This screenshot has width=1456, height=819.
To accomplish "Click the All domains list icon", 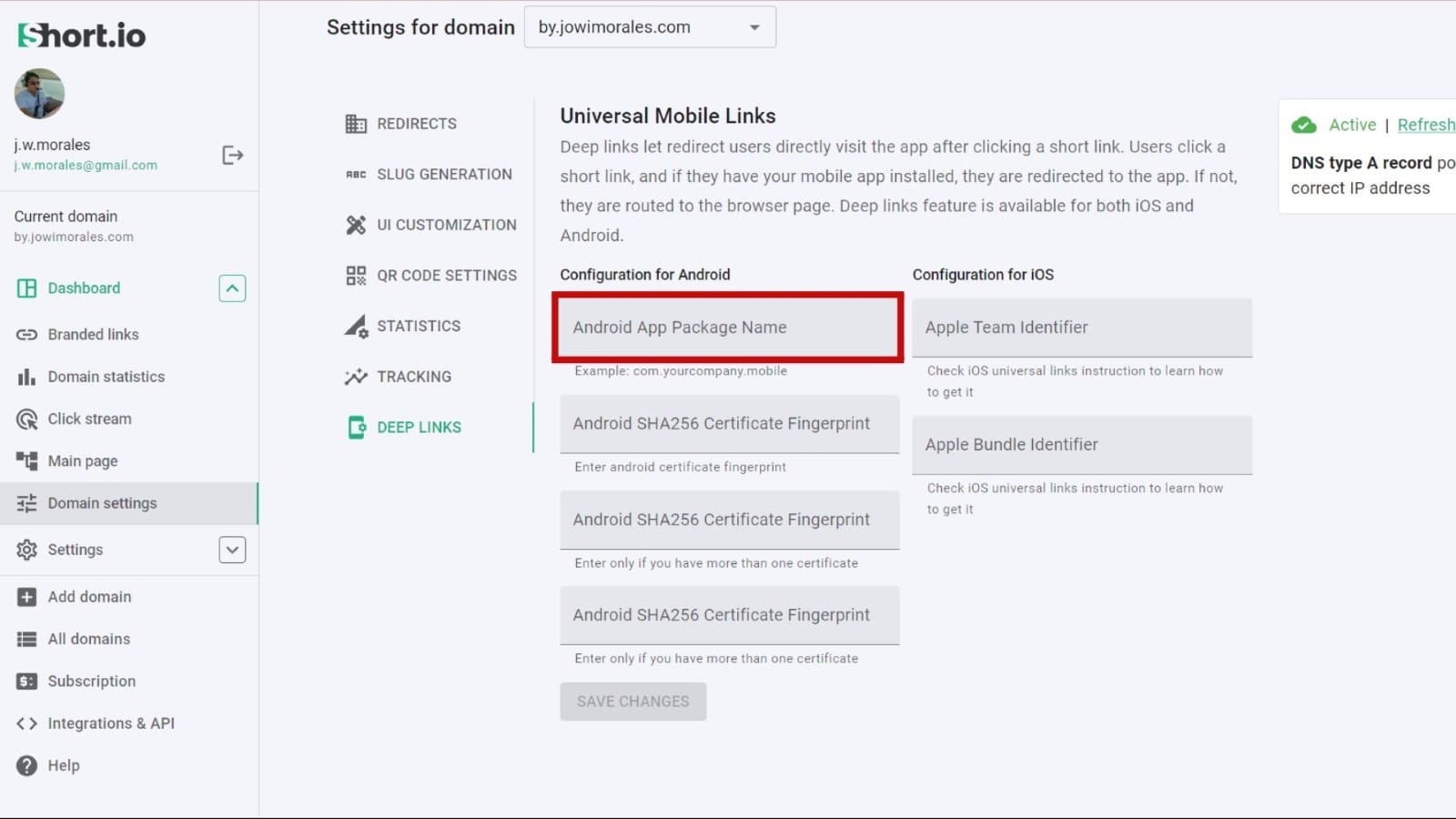I will [26, 639].
